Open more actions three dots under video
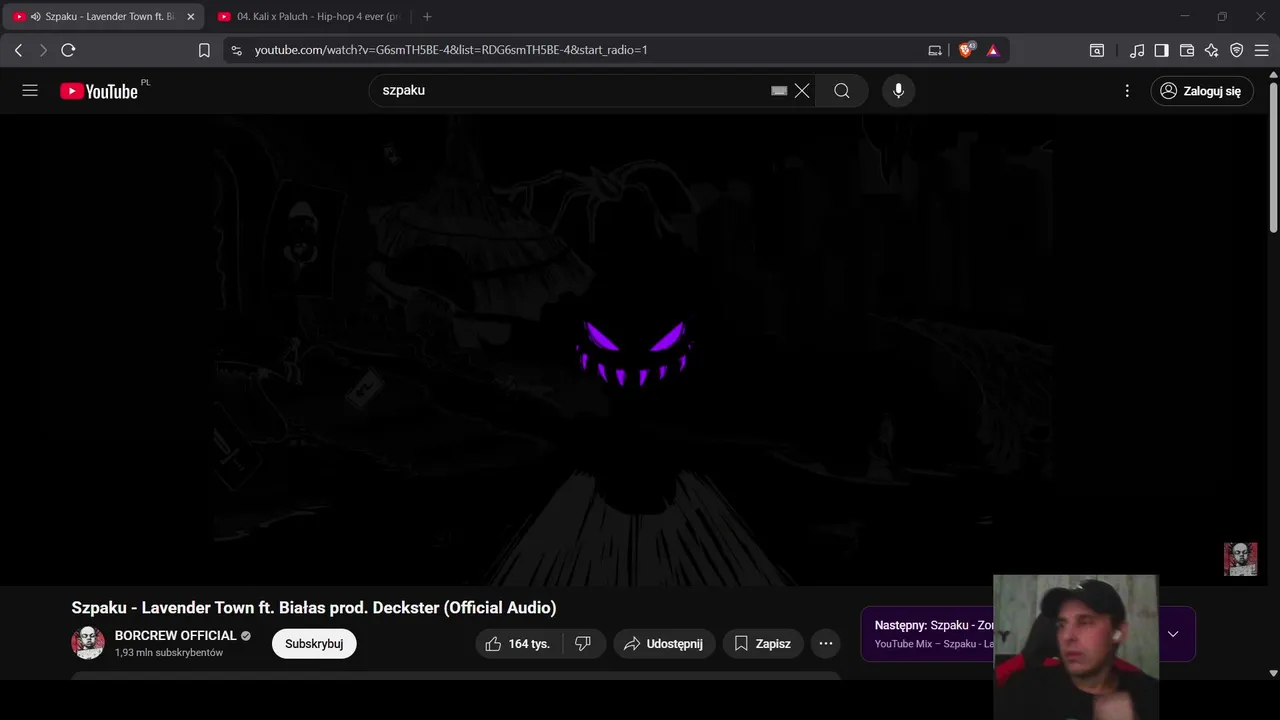This screenshot has width=1280, height=720. 826,644
